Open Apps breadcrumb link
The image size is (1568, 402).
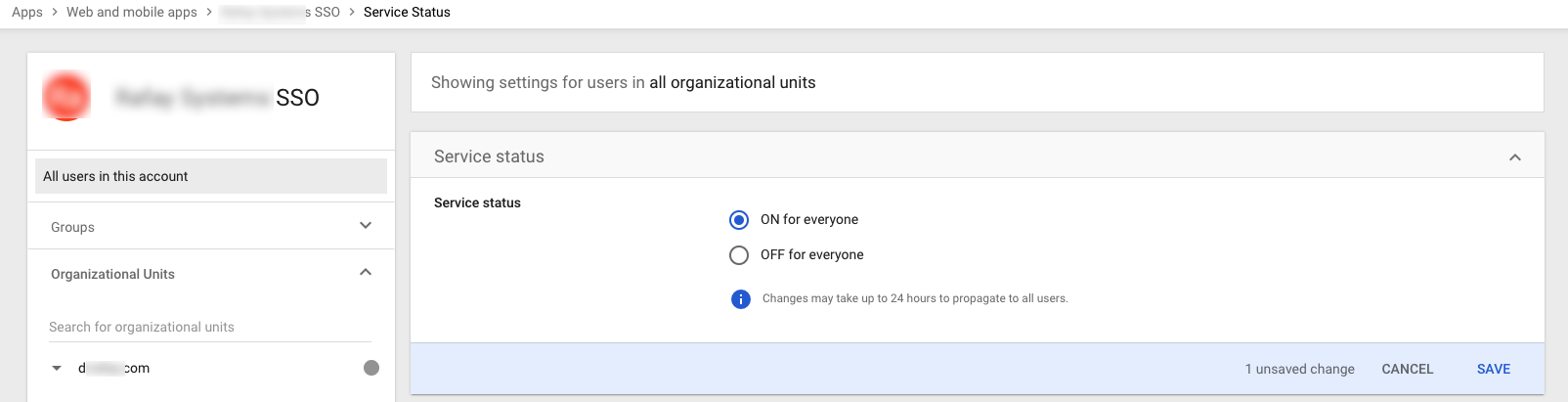pos(27,12)
